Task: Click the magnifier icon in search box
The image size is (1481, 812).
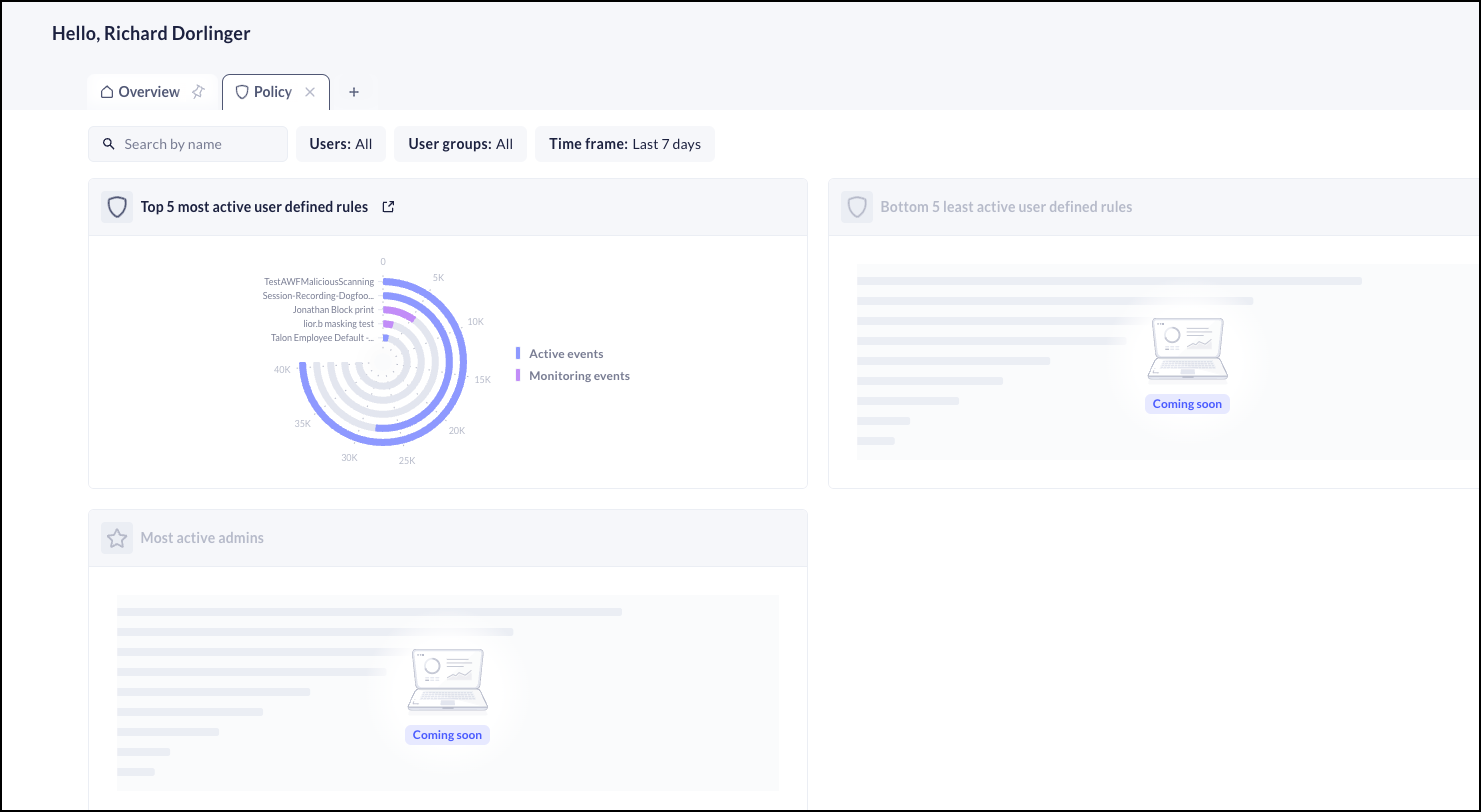Action: click(x=109, y=144)
